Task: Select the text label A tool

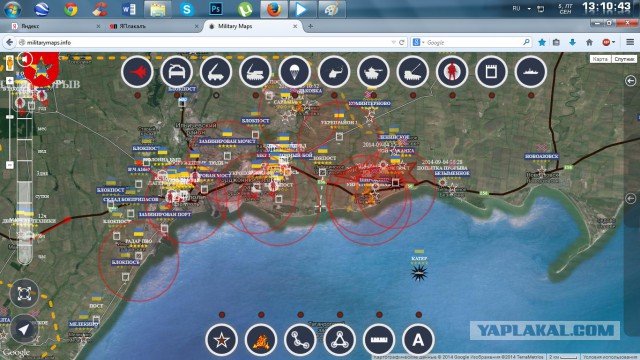Action: [418, 340]
